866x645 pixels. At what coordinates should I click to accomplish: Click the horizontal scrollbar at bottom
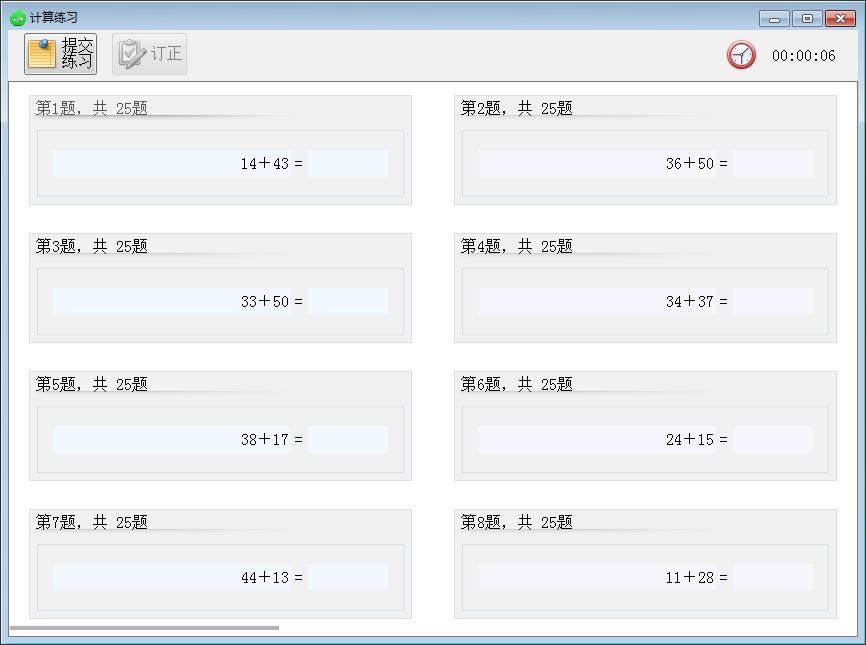pos(145,628)
